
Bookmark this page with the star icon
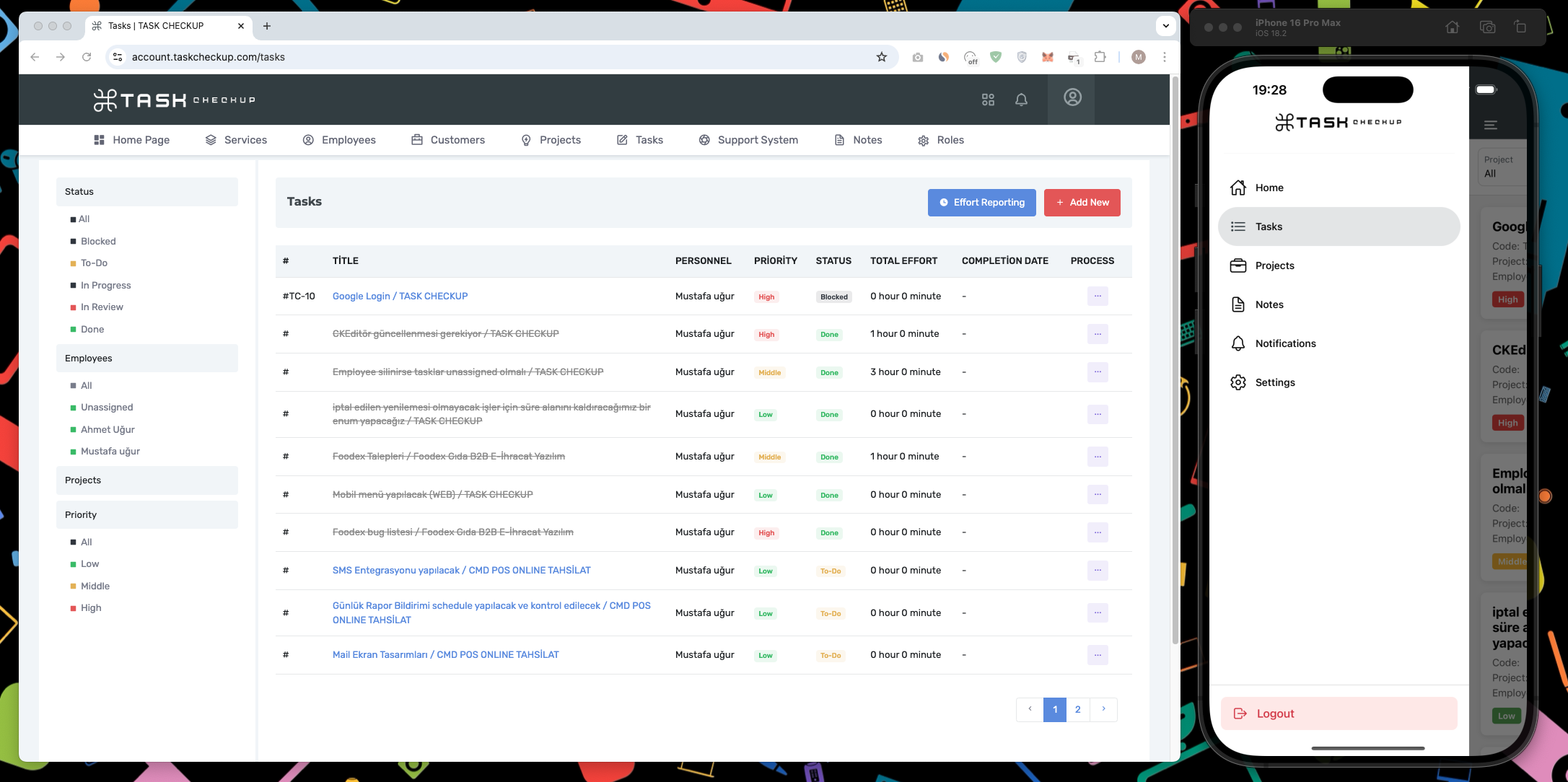click(x=881, y=57)
